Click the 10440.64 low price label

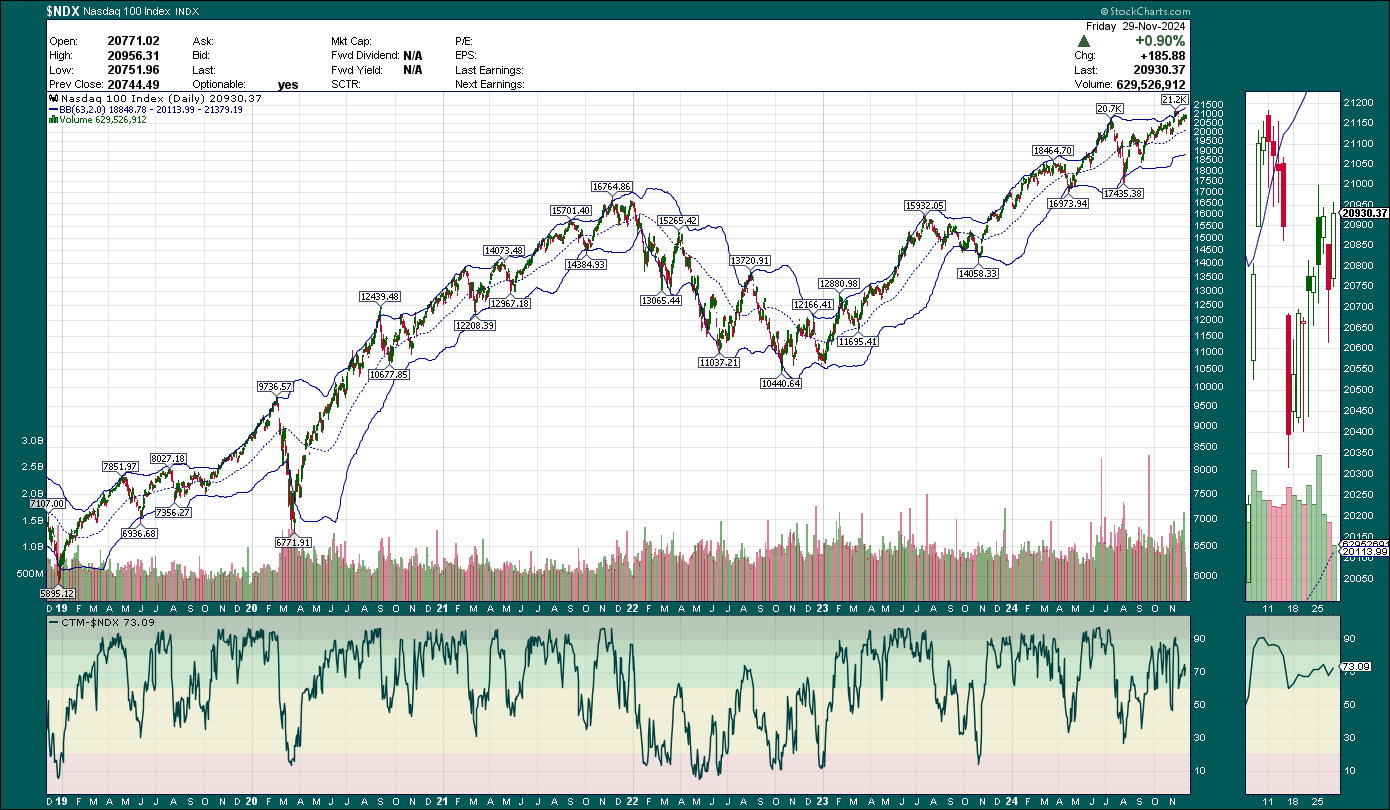point(781,384)
